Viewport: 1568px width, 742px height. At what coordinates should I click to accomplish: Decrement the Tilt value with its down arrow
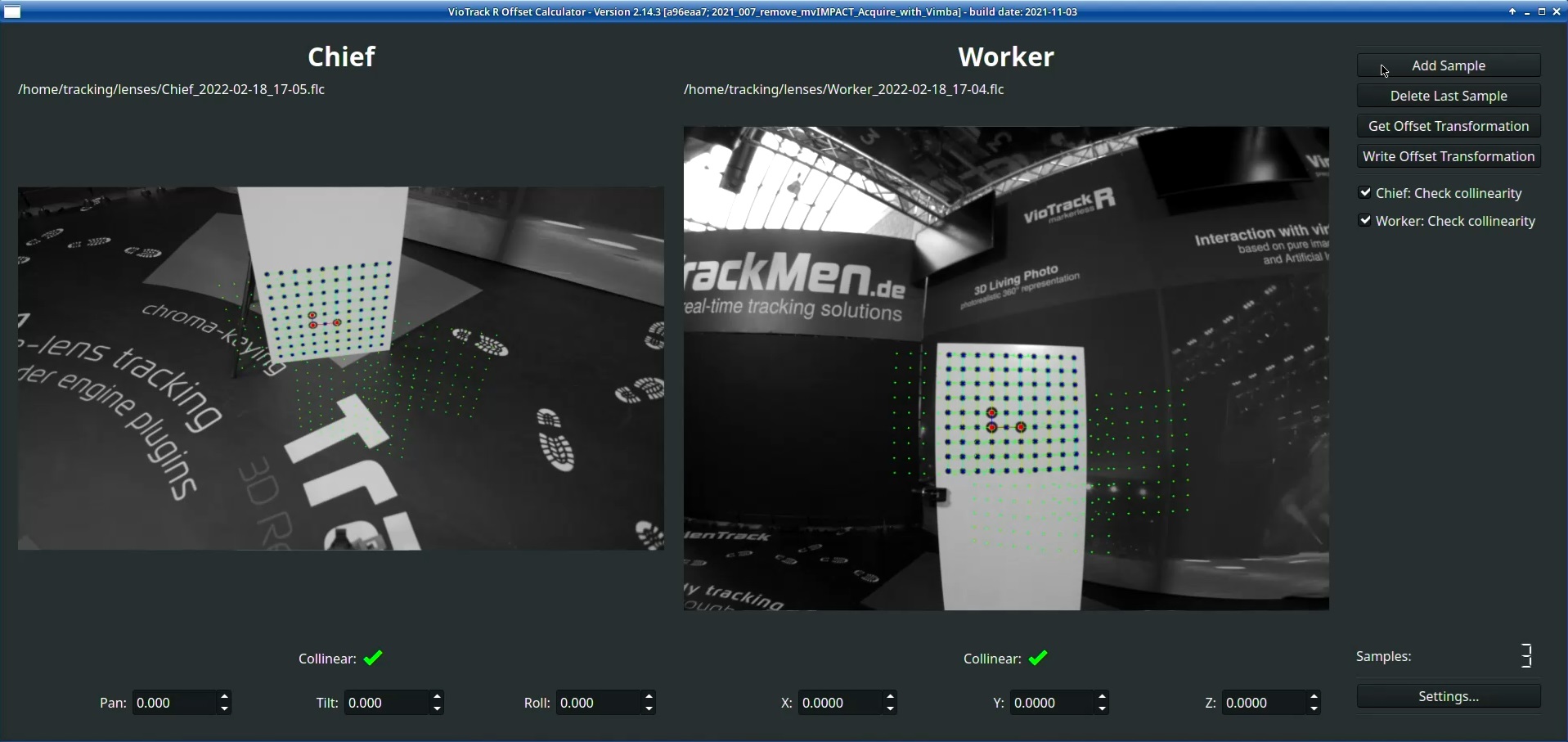(x=437, y=708)
